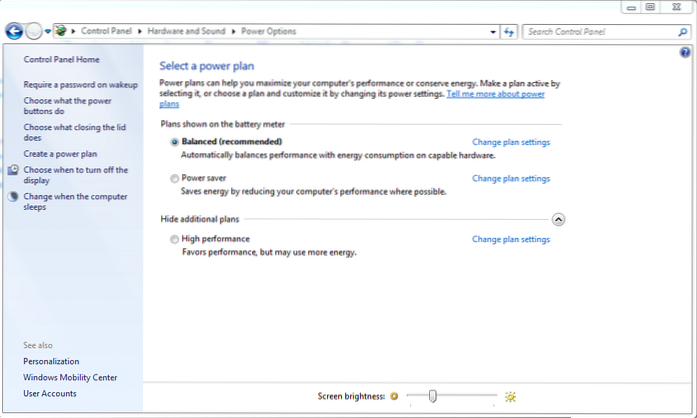The height and width of the screenshot is (418, 697).
Task: Click the Power Options breadcrumb
Action: [x=268, y=31]
